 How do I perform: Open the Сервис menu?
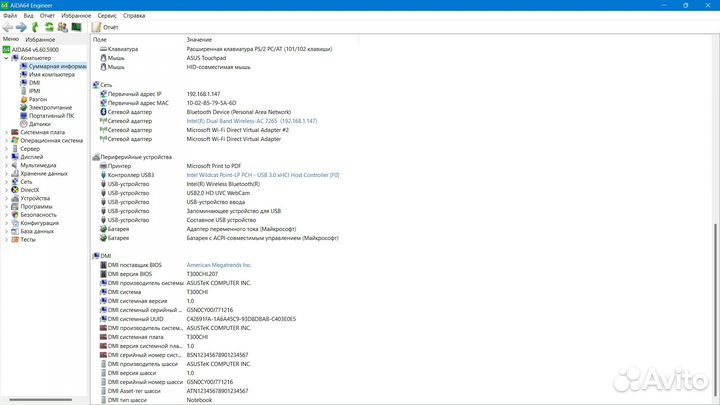(x=107, y=16)
